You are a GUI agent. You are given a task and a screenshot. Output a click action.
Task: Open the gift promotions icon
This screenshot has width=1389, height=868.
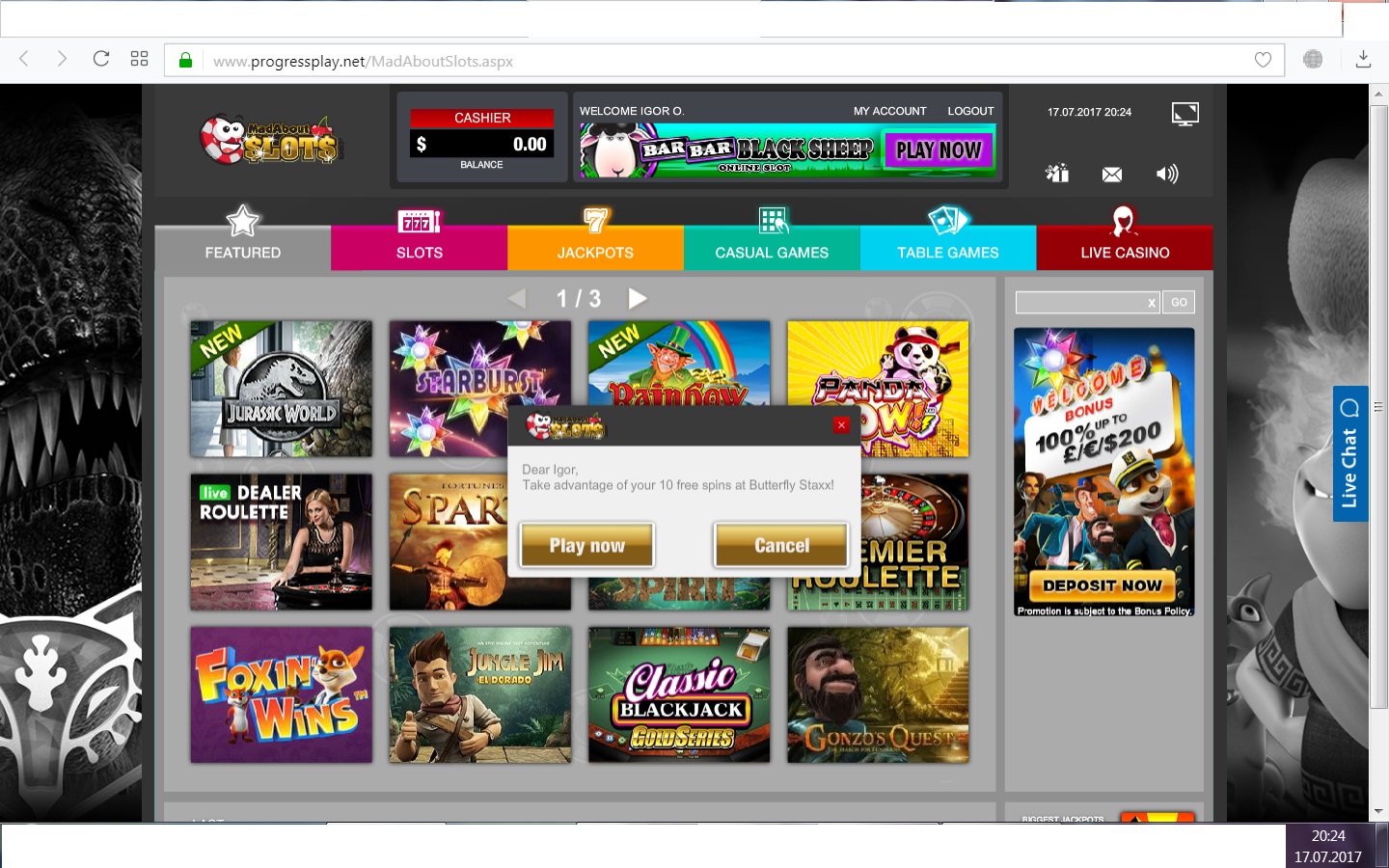[x=1057, y=174]
